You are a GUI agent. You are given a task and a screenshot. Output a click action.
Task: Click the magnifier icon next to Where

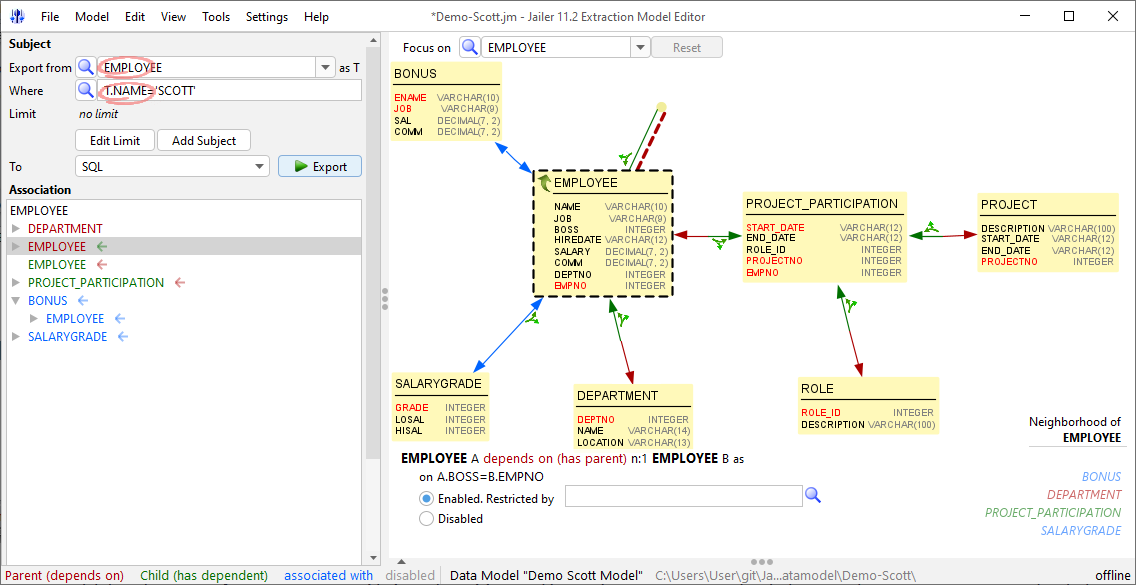[x=86, y=91]
